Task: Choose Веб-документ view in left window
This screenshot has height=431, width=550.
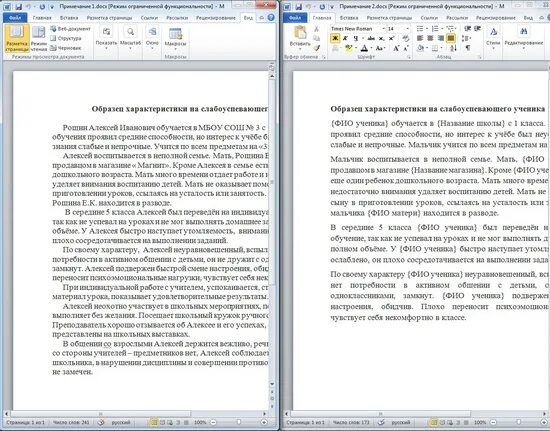Action: click(x=70, y=29)
